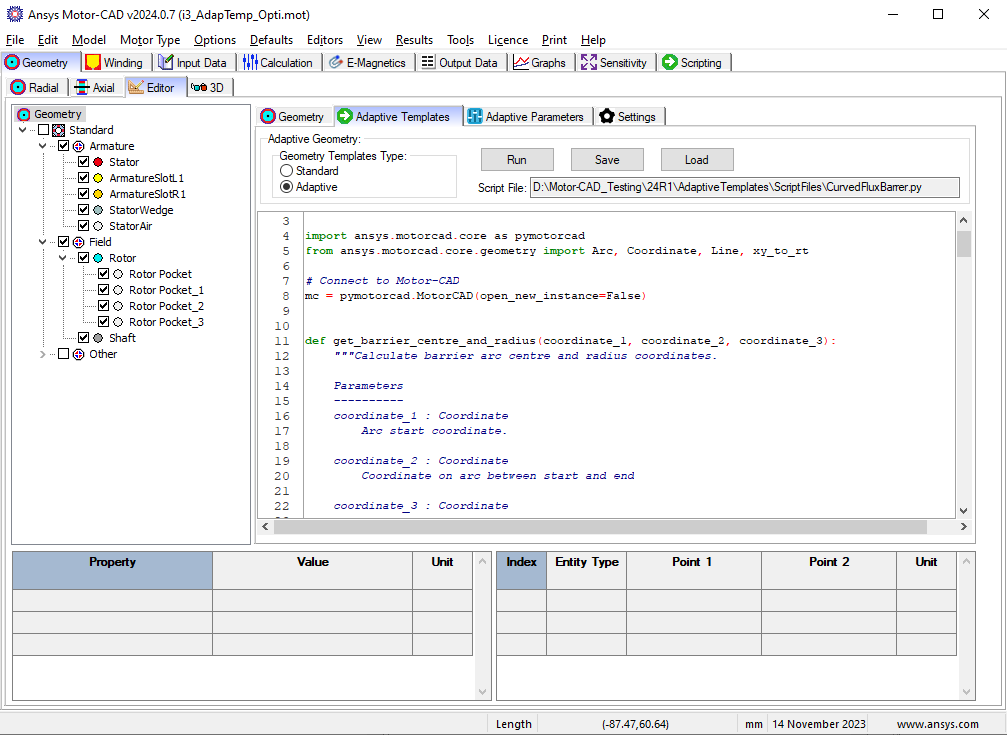
Task: Uncheck the Stator checkbox
Action: tap(83, 162)
